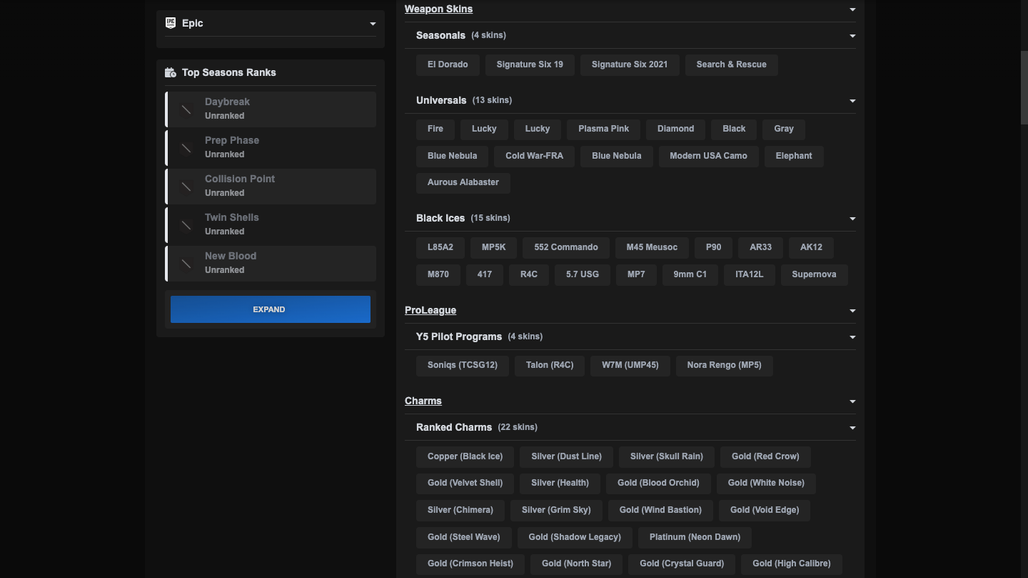Click the Epic platform icon
Image resolution: width=1028 pixels, height=578 pixels.
[170, 23]
